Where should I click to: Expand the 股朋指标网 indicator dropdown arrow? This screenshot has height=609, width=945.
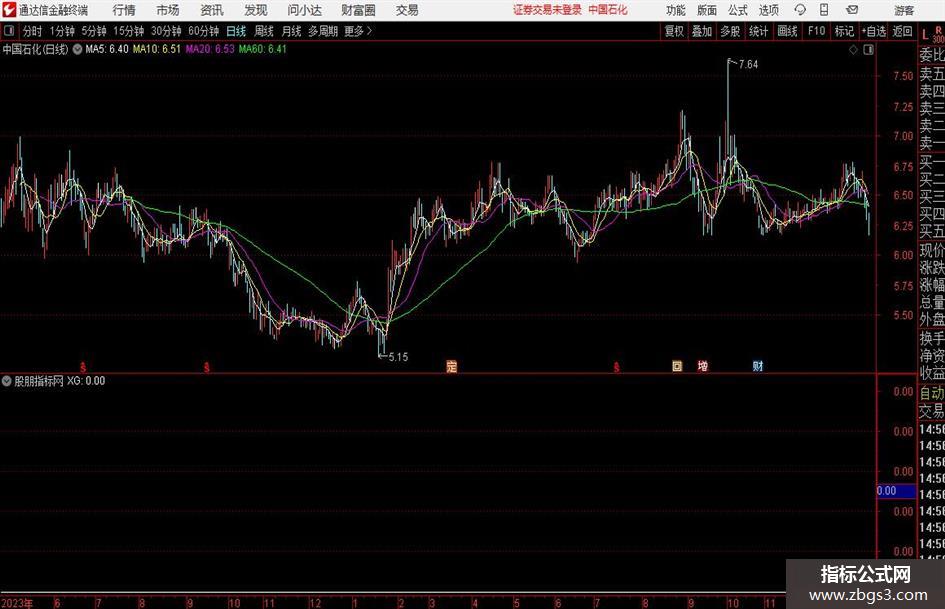coord(7,381)
